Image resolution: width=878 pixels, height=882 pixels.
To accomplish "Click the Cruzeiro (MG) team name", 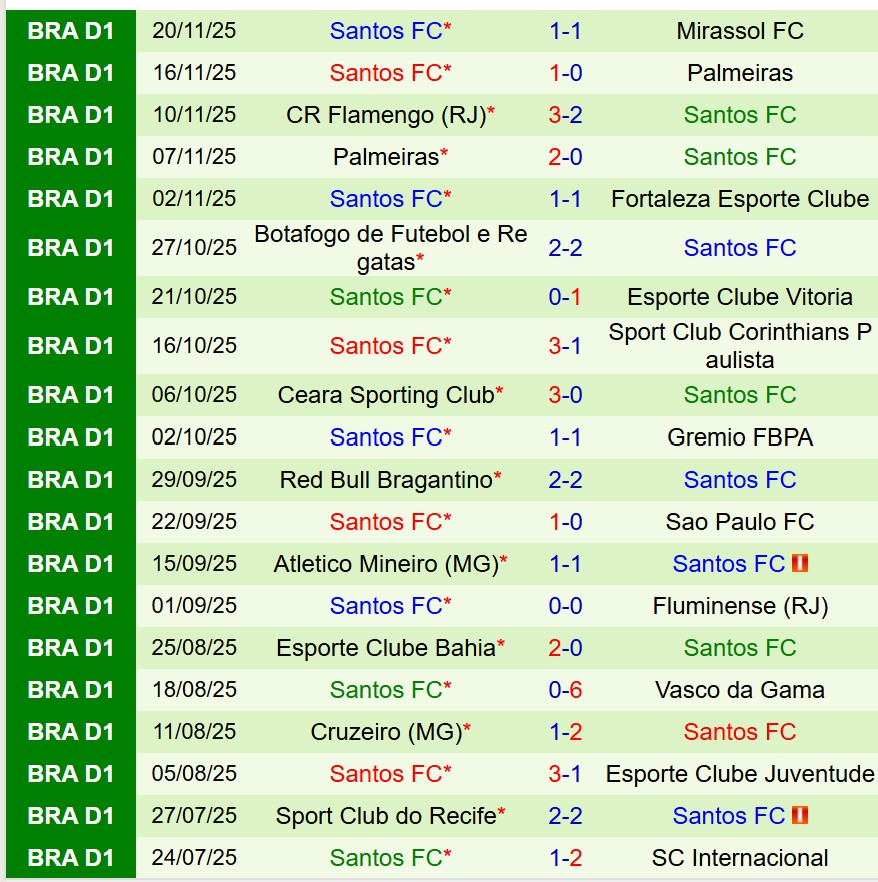I will pos(386,732).
